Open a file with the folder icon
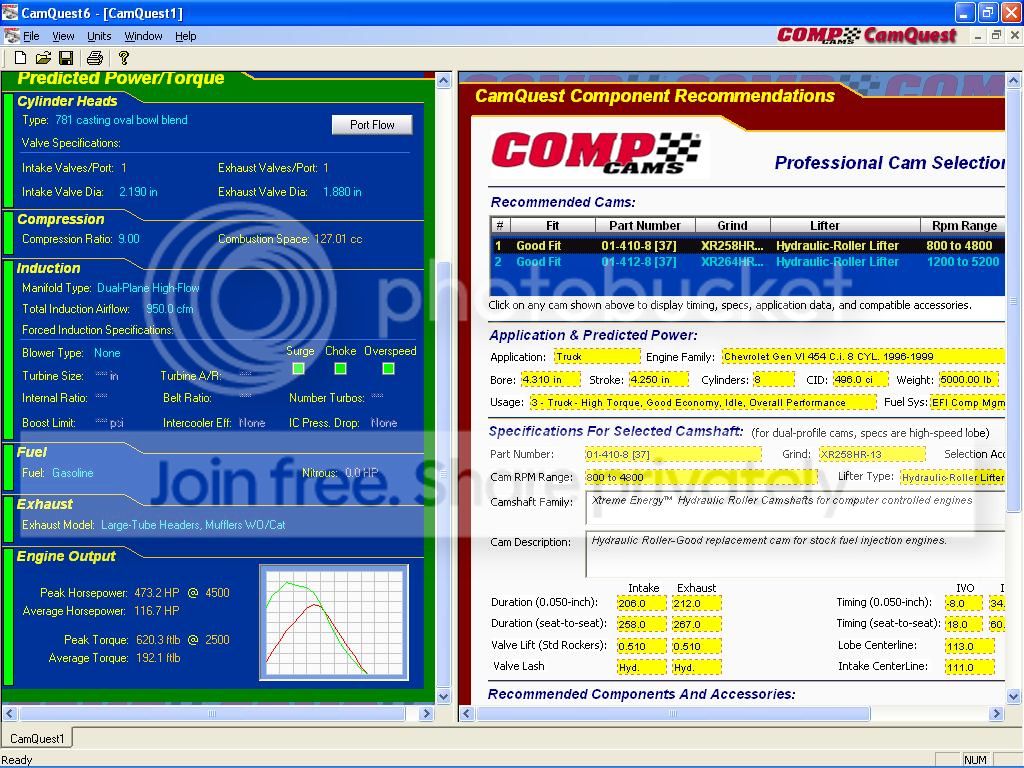The image size is (1024, 768). click(x=43, y=58)
